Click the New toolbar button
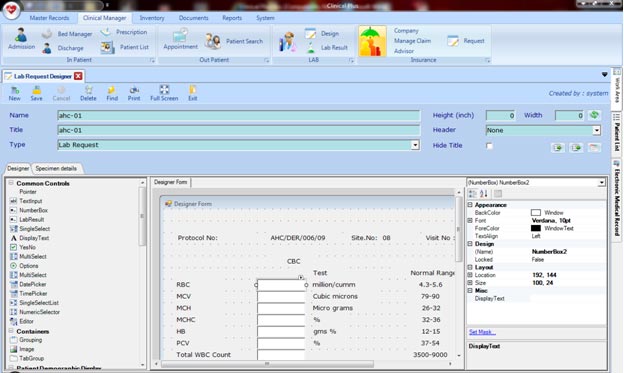624x373 pixels. pyautogui.click(x=14, y=93)
